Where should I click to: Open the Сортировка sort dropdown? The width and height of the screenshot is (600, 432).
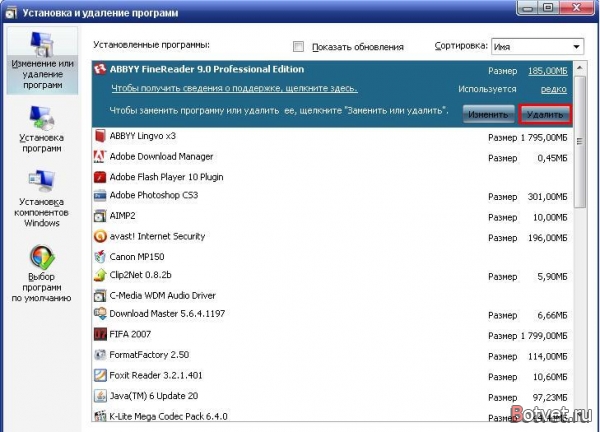click(x=537, y=47)
